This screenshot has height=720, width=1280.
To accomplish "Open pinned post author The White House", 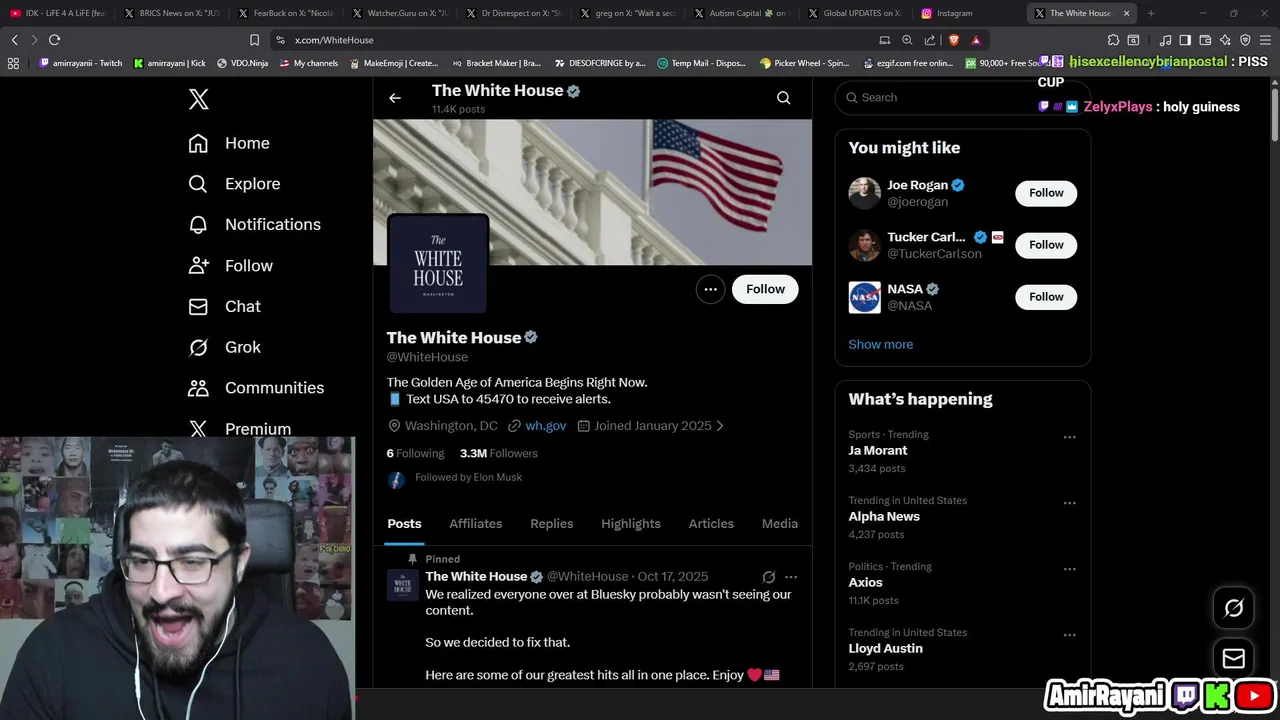I will (x=476, y=577).
